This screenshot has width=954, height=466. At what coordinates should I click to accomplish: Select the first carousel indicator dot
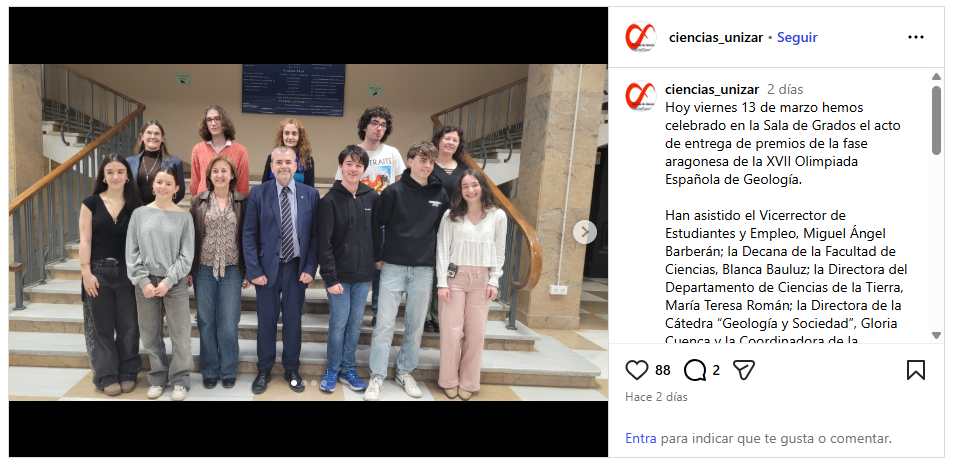294,383
